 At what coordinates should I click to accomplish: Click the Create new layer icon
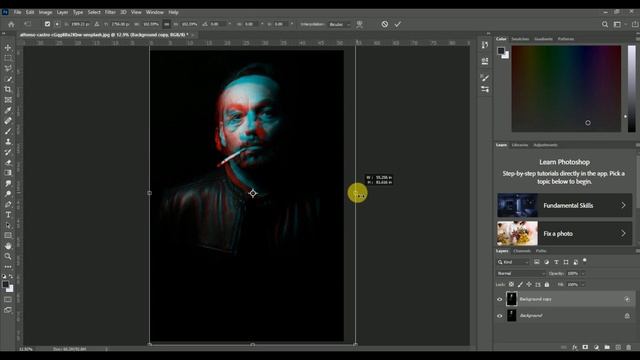[x=618, y=347]
